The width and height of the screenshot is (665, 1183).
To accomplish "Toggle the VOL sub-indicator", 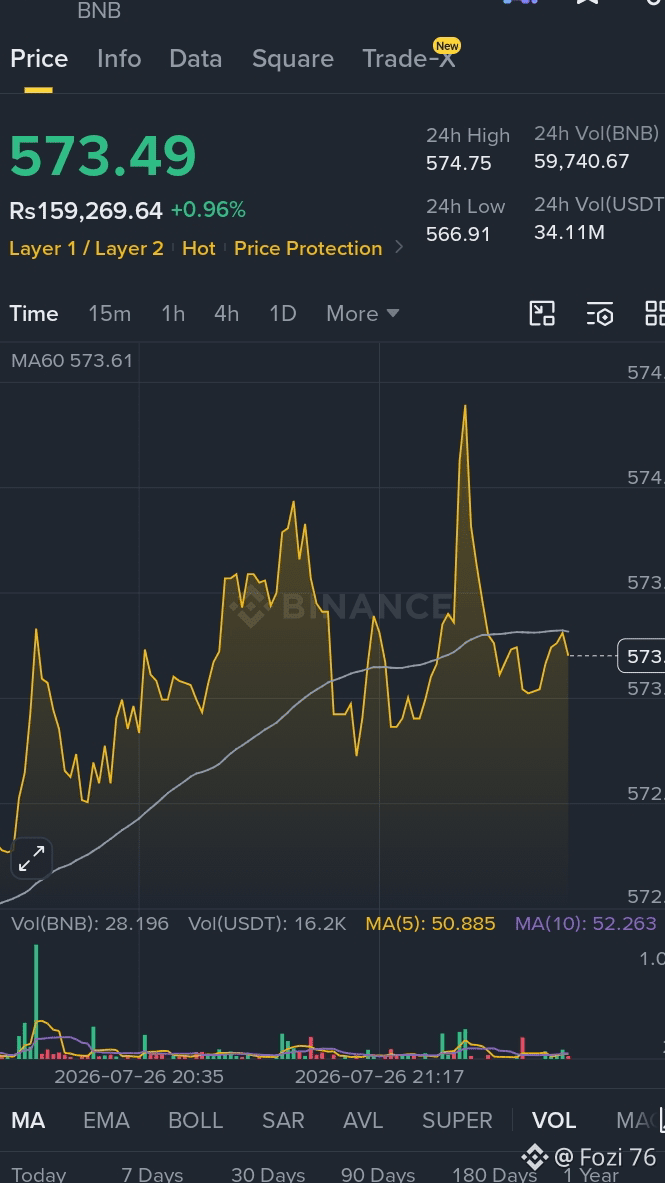I will (554, 1120).
